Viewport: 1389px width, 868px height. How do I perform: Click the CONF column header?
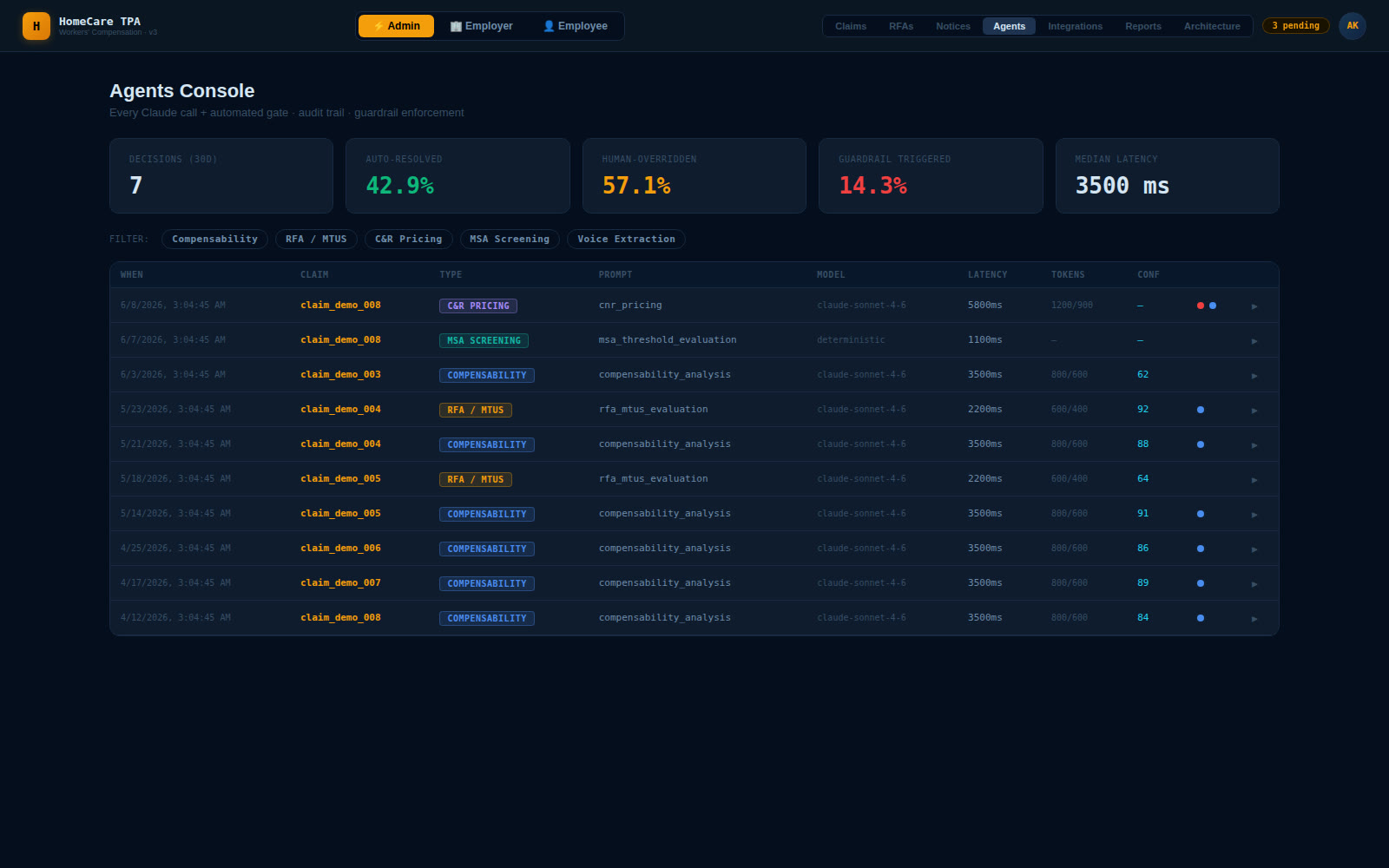pos(1149,274)
